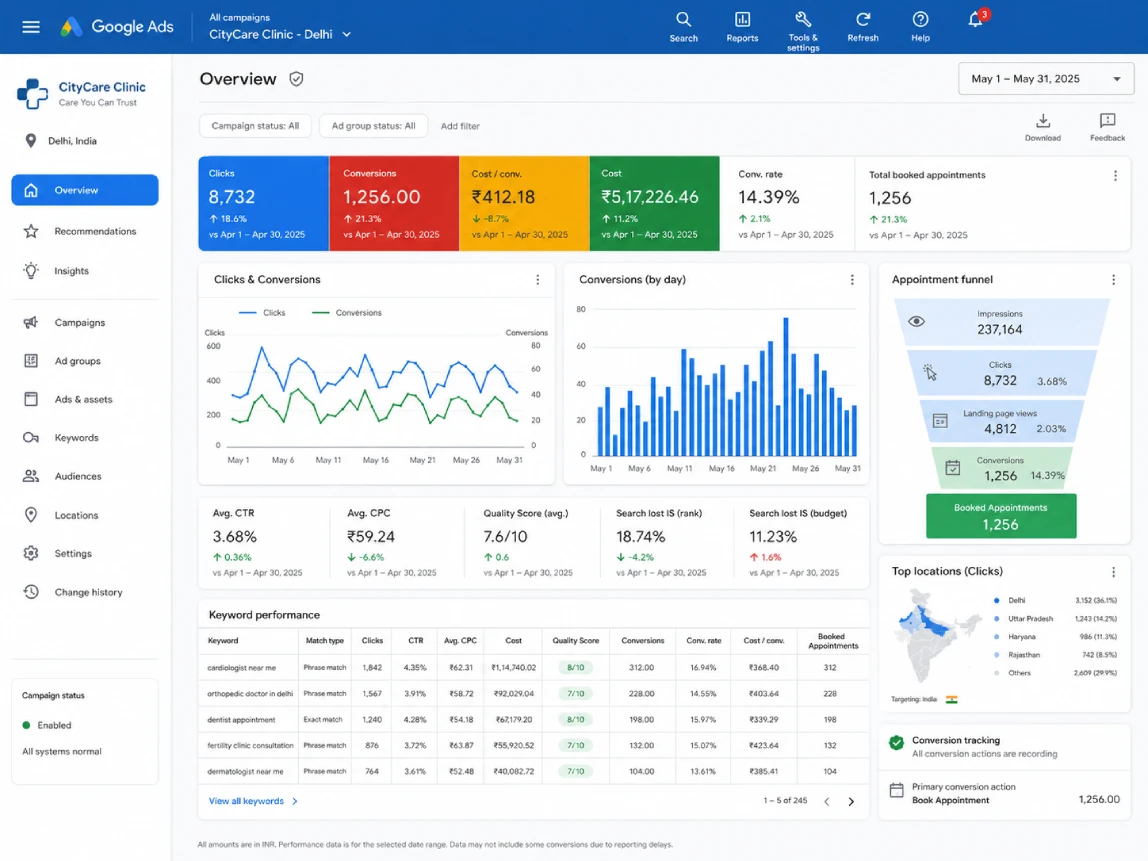Click the green Conversion tracking checkmark

point(896,742)
